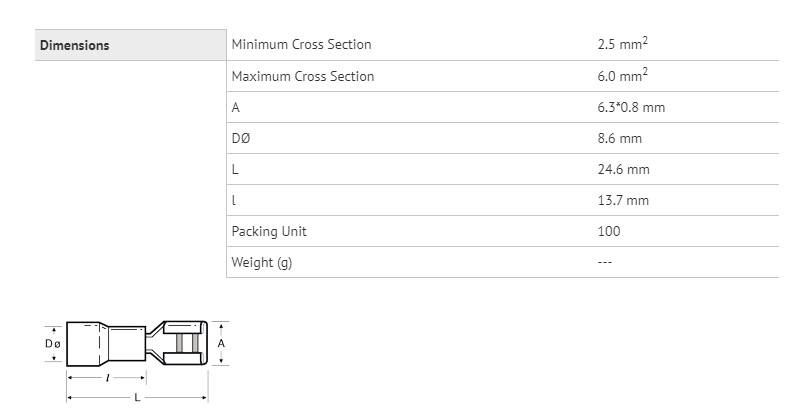
Task: Click the weight dashes placeholder value
Action: (605, 263)
